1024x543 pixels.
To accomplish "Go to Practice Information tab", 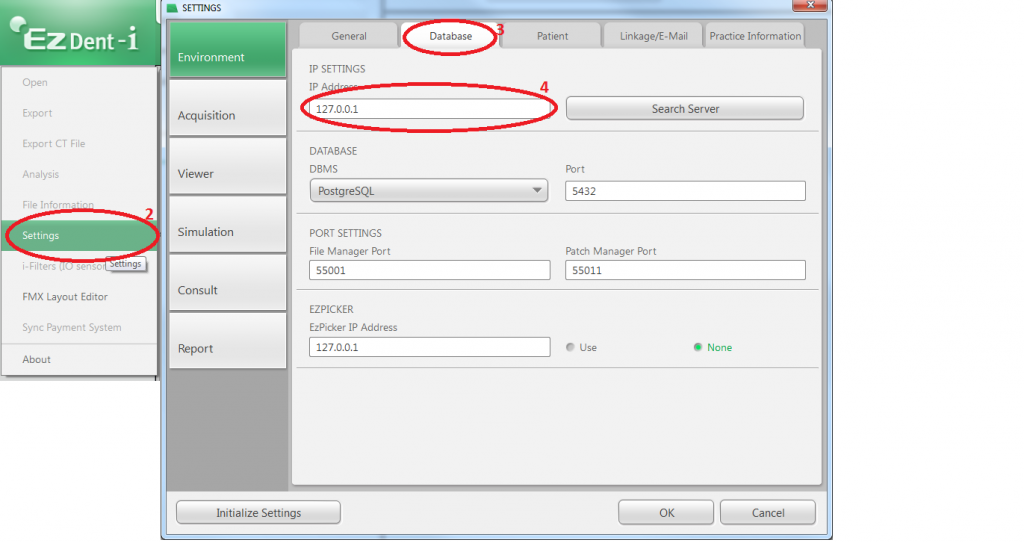I will pyautogui.click(x=755, y=36).
